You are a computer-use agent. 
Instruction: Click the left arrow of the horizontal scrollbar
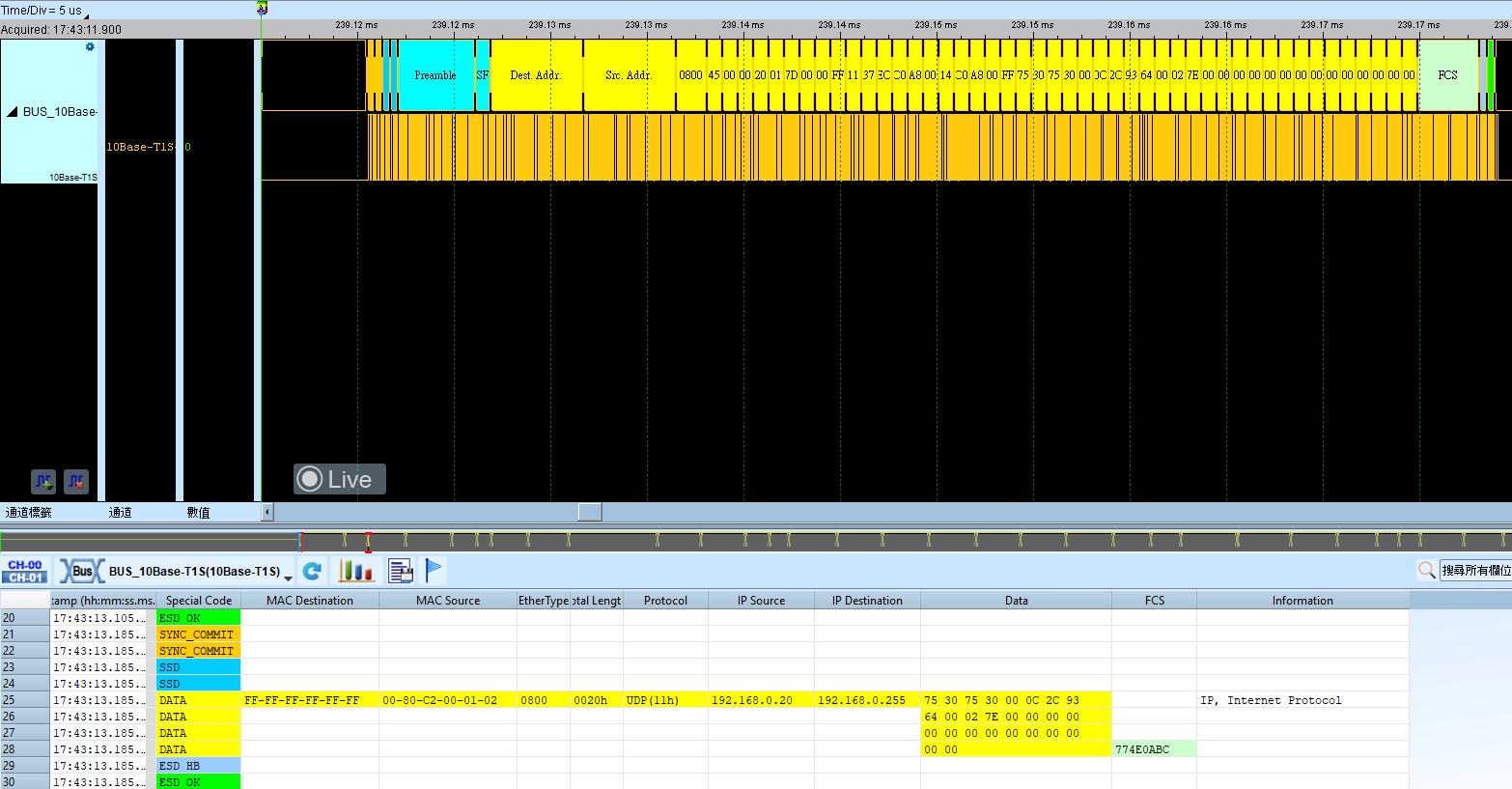tap(267, 512)
